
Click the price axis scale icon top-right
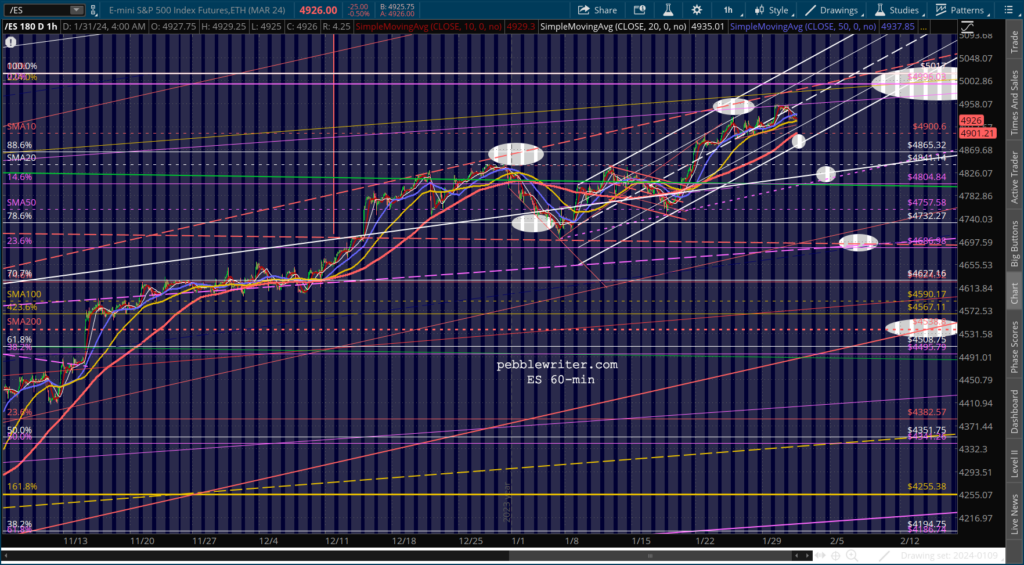pyautogui.click(x=967, y=27)
